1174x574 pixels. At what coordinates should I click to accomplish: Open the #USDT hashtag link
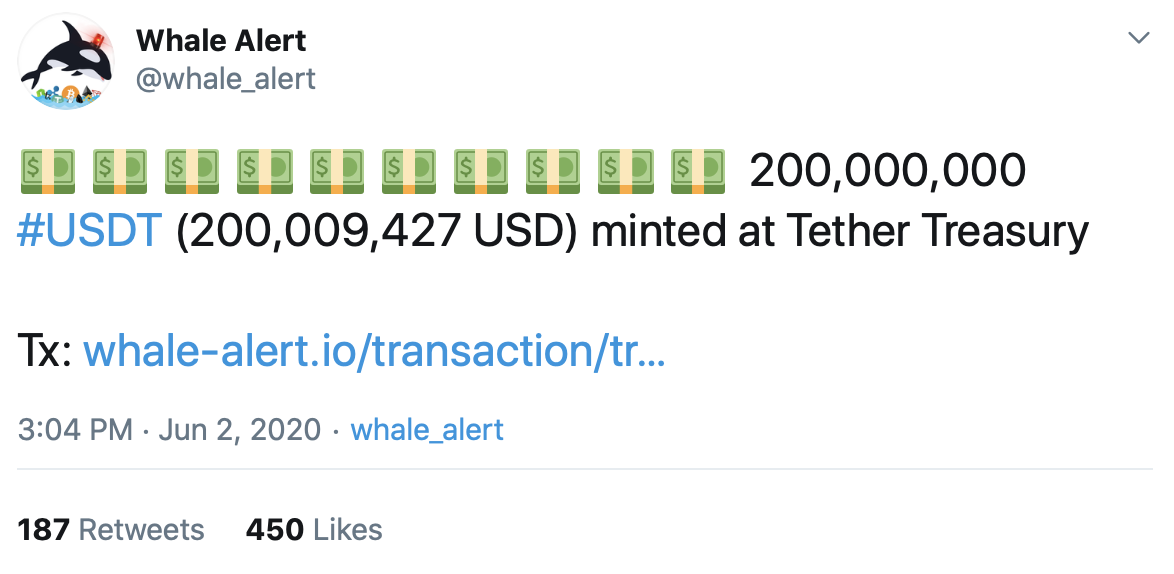[89, 230]
